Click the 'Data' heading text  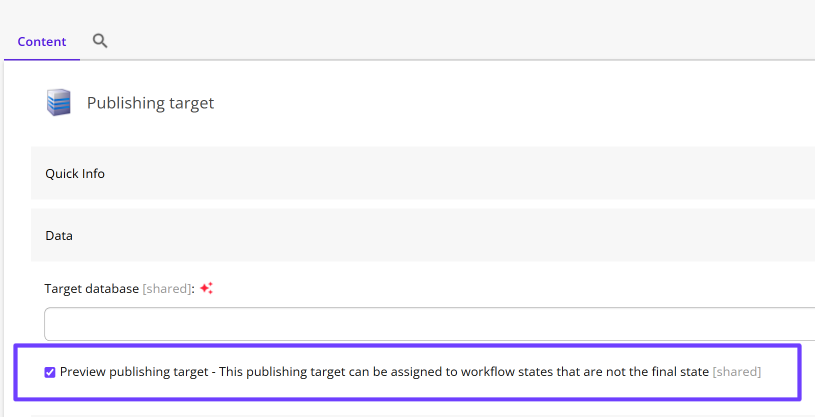(59, 236)
